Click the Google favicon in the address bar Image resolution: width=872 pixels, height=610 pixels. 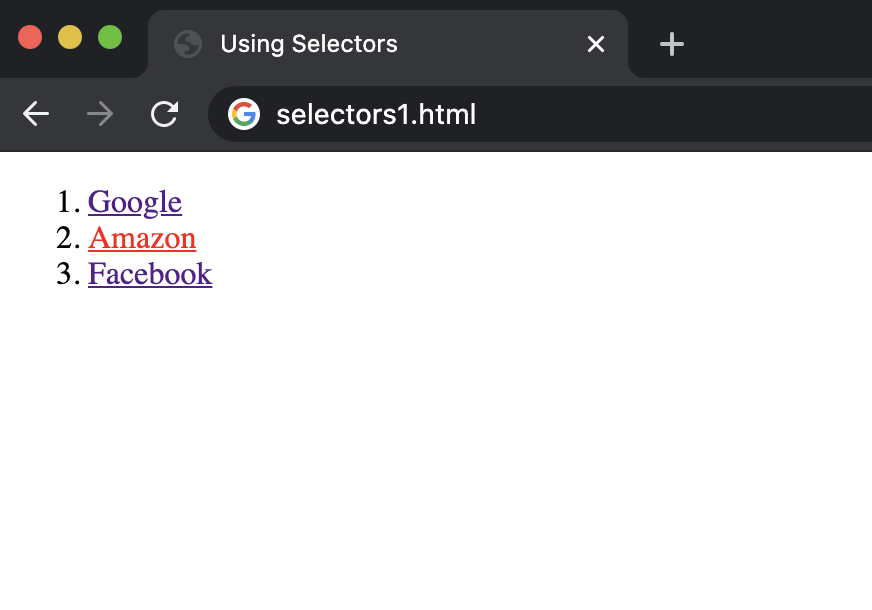(x=245, y=114)
